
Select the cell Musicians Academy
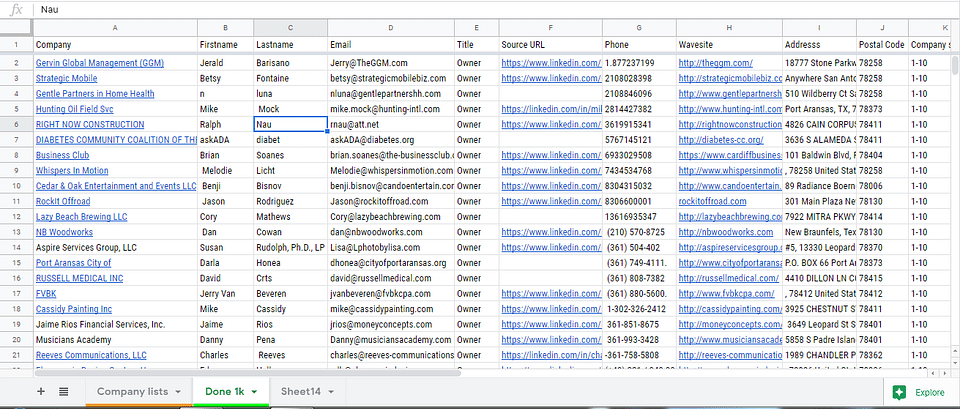(x=115, y=340)
